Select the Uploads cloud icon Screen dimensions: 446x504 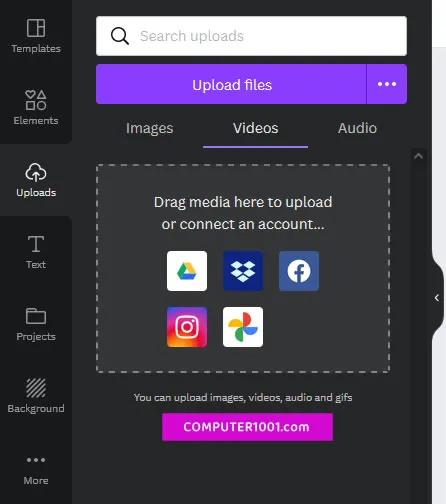[x=36, y=172]
